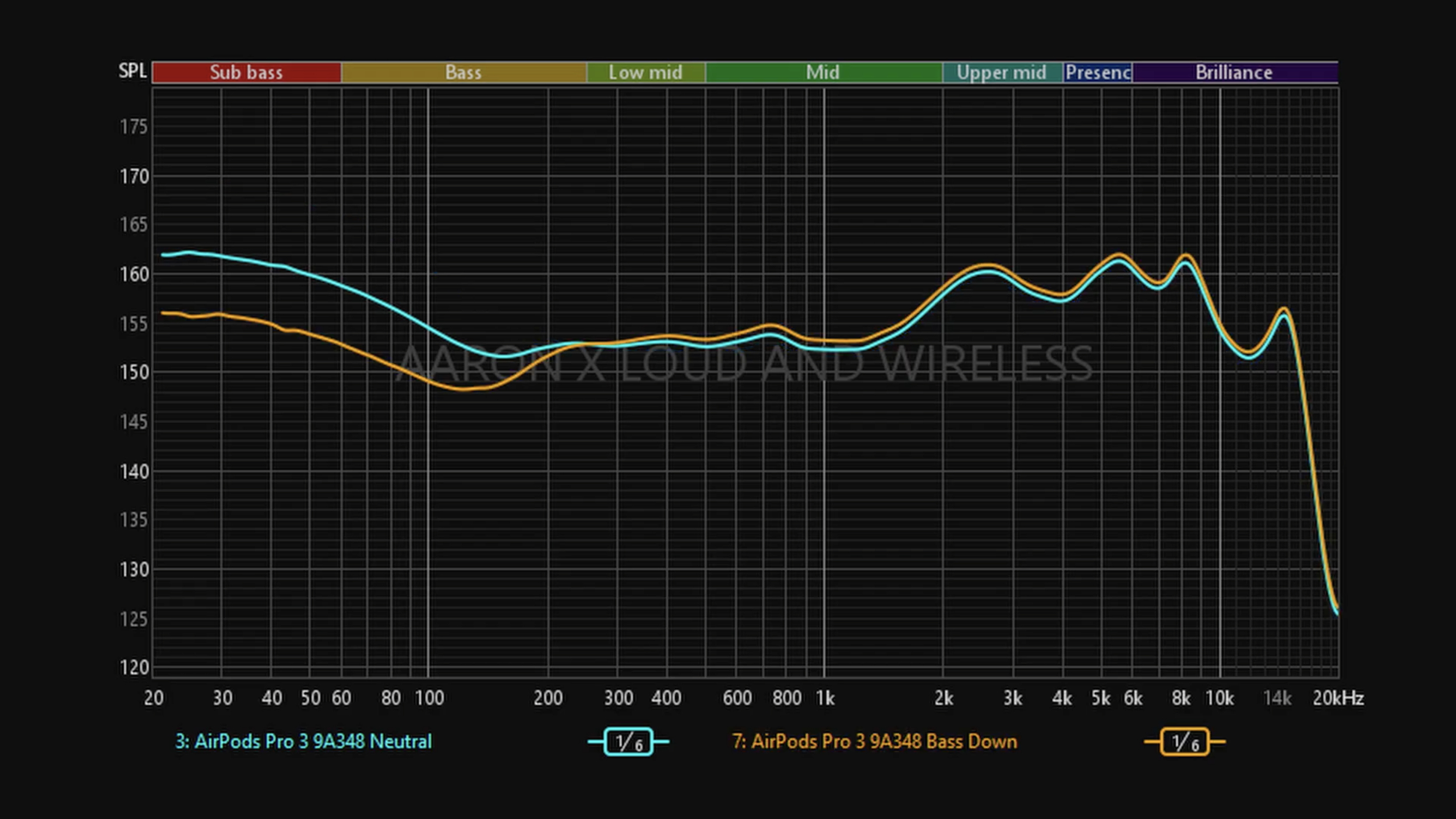The image size is (1456, 819).
Task: Click the 4k frequency tick label
Action: tap(1062, 698)
